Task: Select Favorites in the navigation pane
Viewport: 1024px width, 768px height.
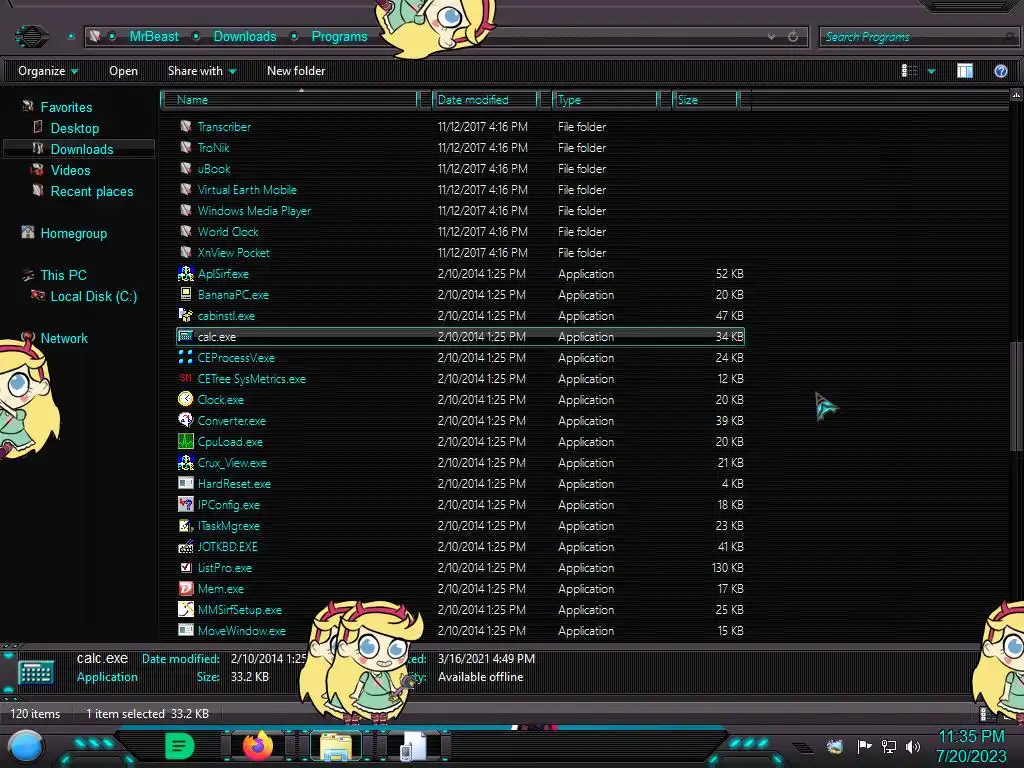Action: pos(66,107)
